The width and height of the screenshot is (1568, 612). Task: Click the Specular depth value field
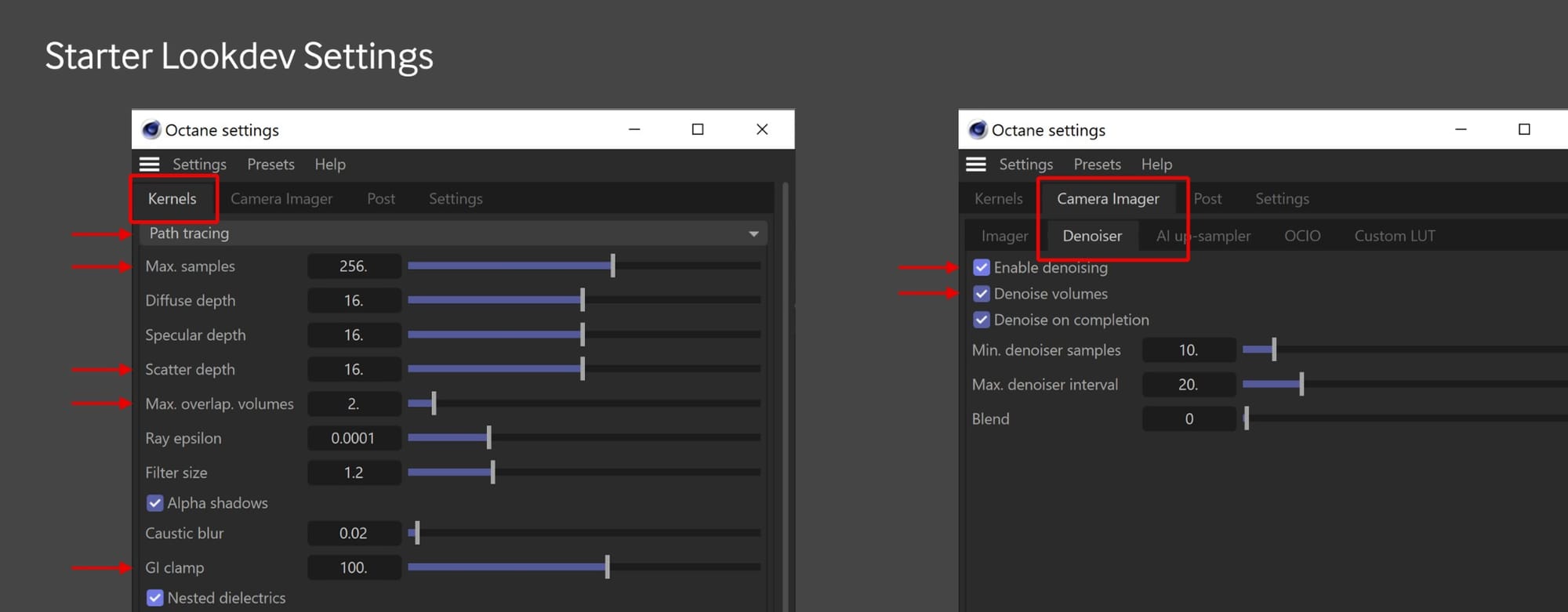(354, 335)
